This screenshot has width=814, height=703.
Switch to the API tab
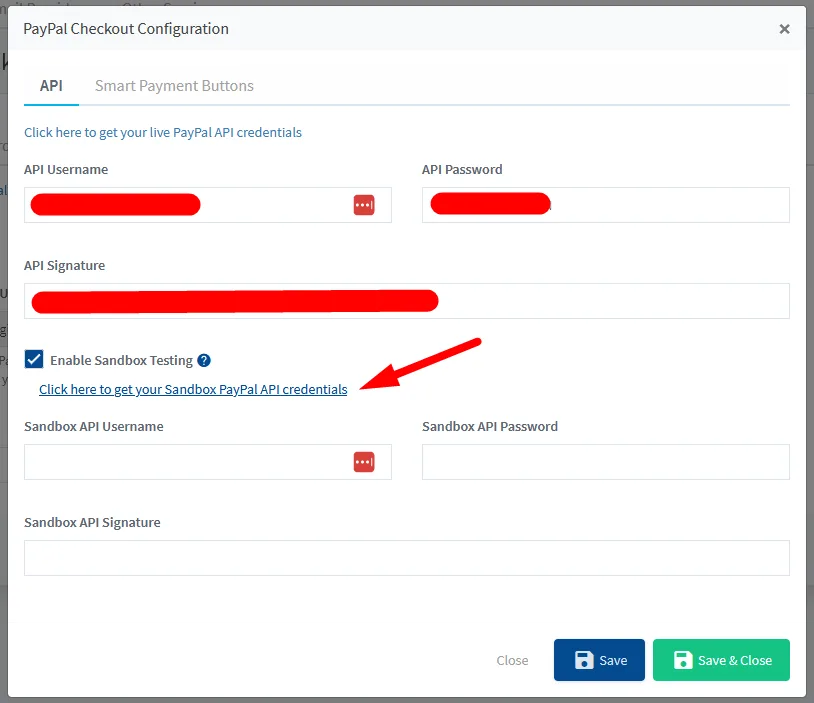51,86
